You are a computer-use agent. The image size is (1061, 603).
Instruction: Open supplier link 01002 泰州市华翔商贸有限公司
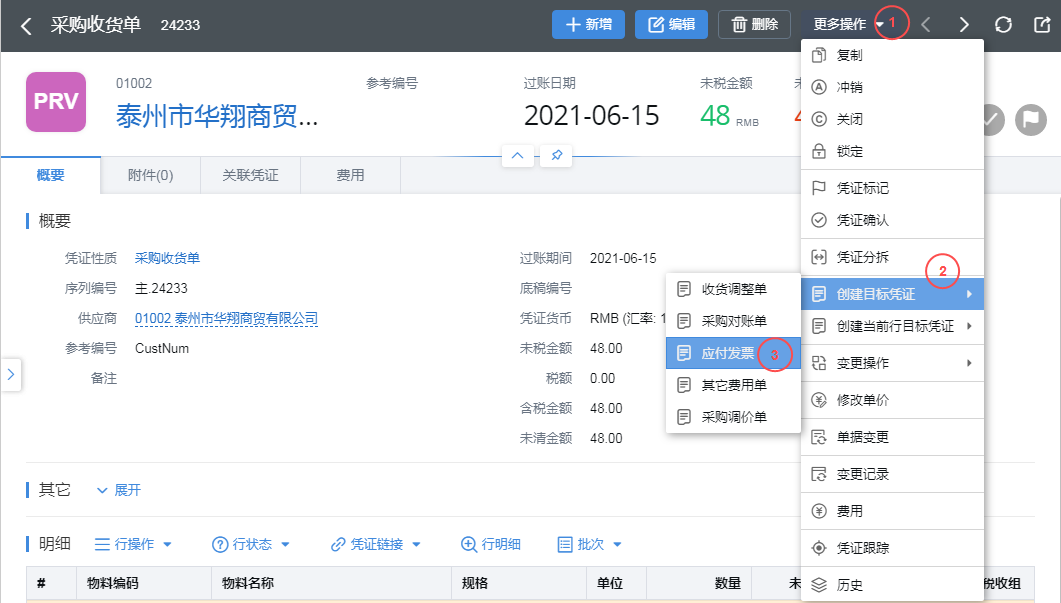pyautogui.click(x=226, y=319)
